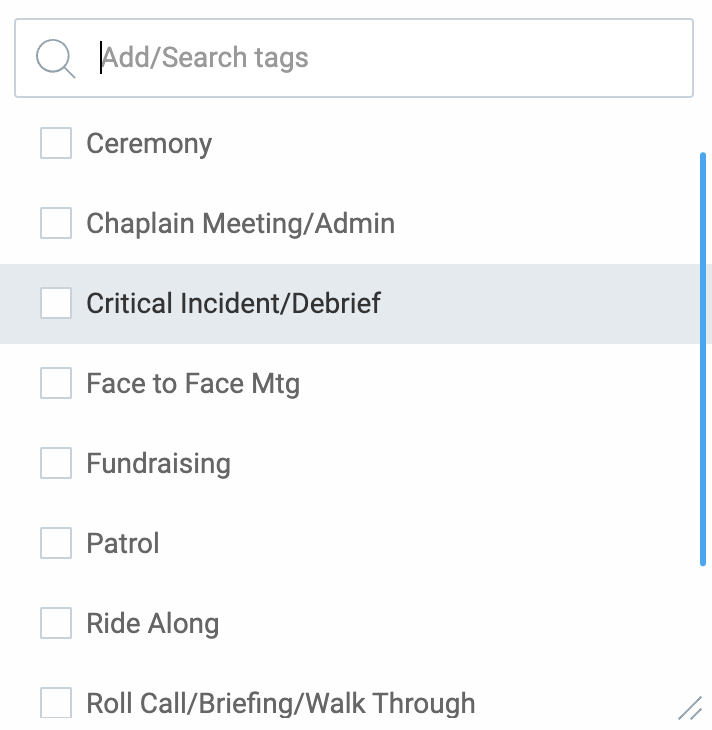Image resolution: width=712 pixels, height=730 pixels.
Task: Focus the Add/Search tags input field
Action: coord(390,58)
